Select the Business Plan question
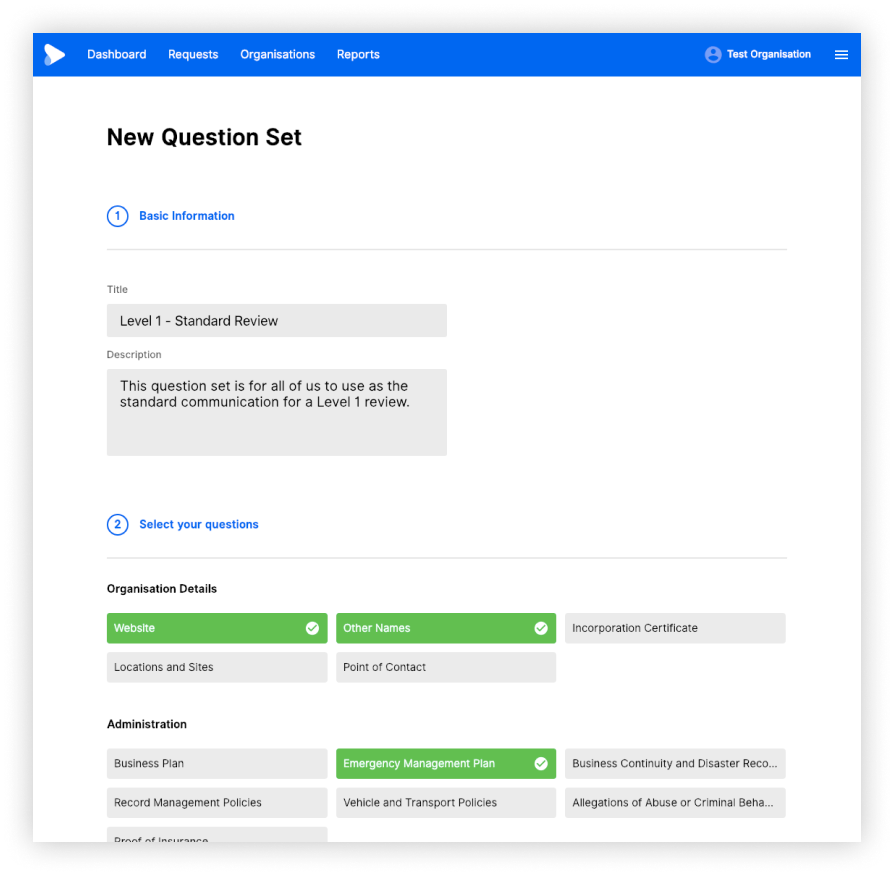 217,763
